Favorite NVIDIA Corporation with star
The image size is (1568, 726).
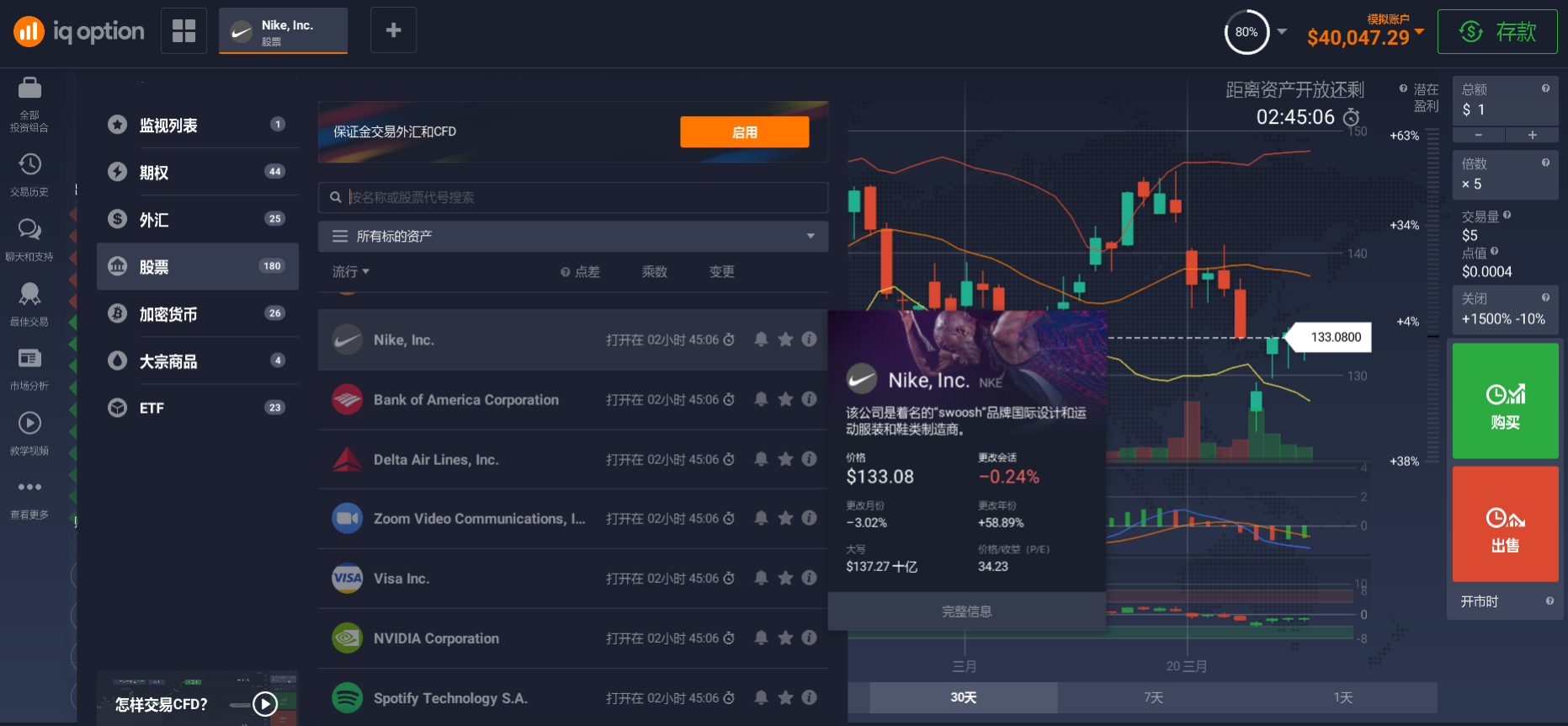tap(785, 638)
